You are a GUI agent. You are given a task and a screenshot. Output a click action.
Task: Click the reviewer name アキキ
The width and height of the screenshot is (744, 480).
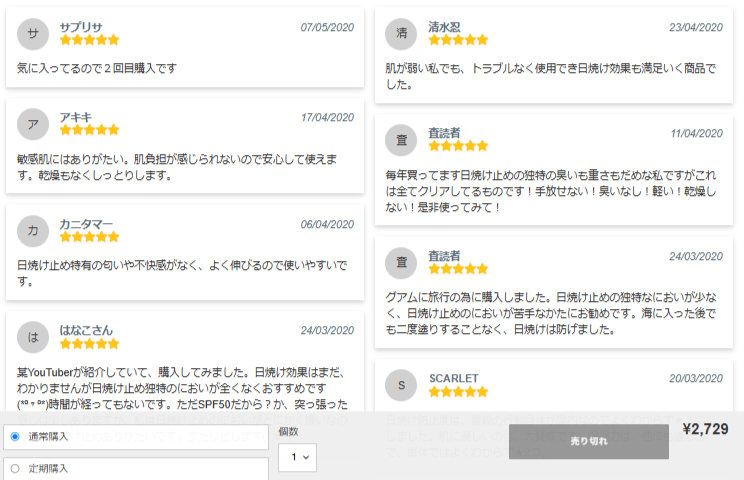pos(76,117)
